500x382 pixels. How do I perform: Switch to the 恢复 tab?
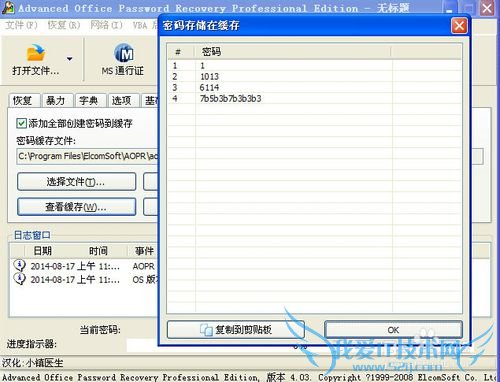(x=23, y=100)
